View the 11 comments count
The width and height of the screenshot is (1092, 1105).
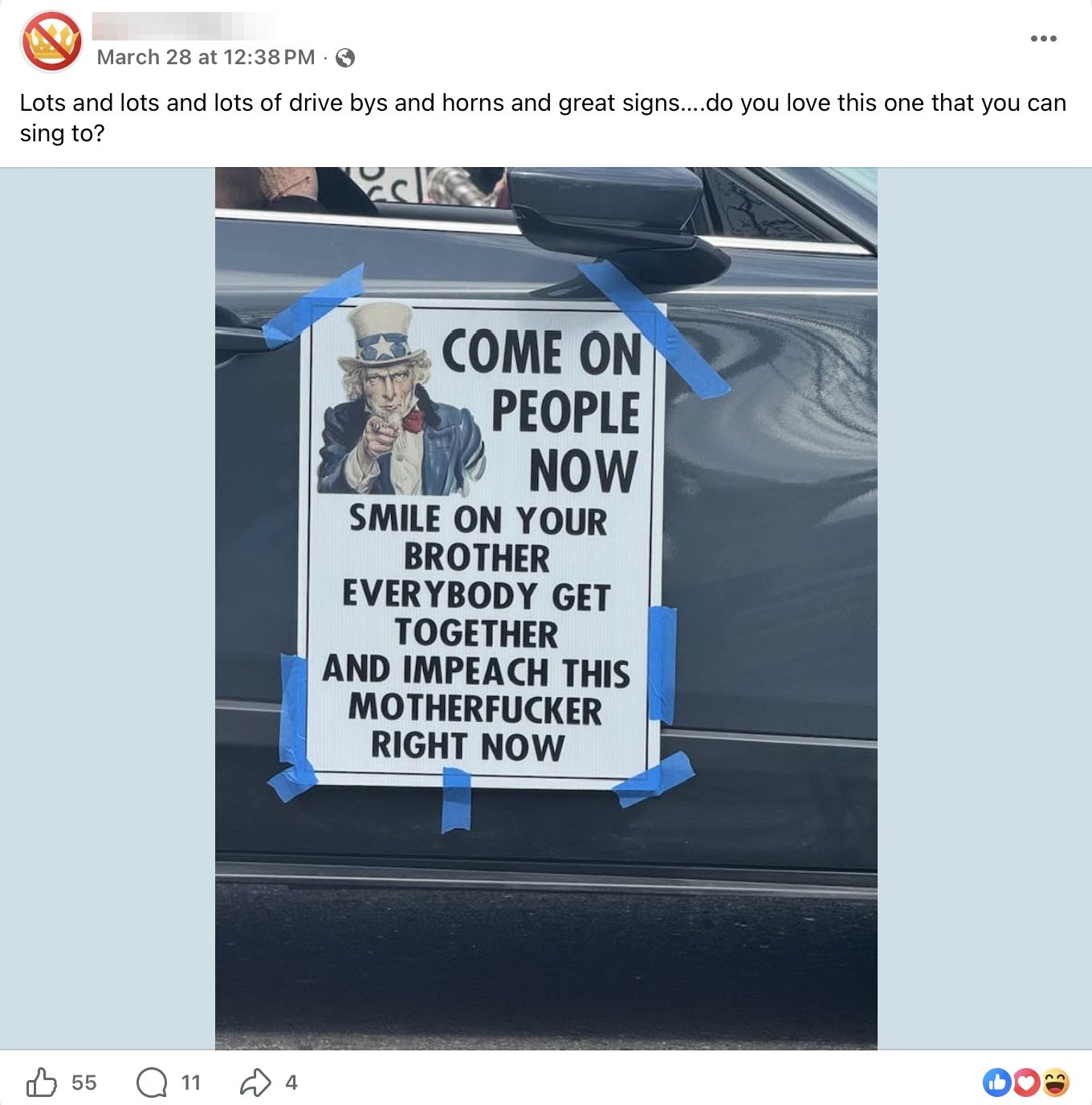click(x=191, y=1083)
